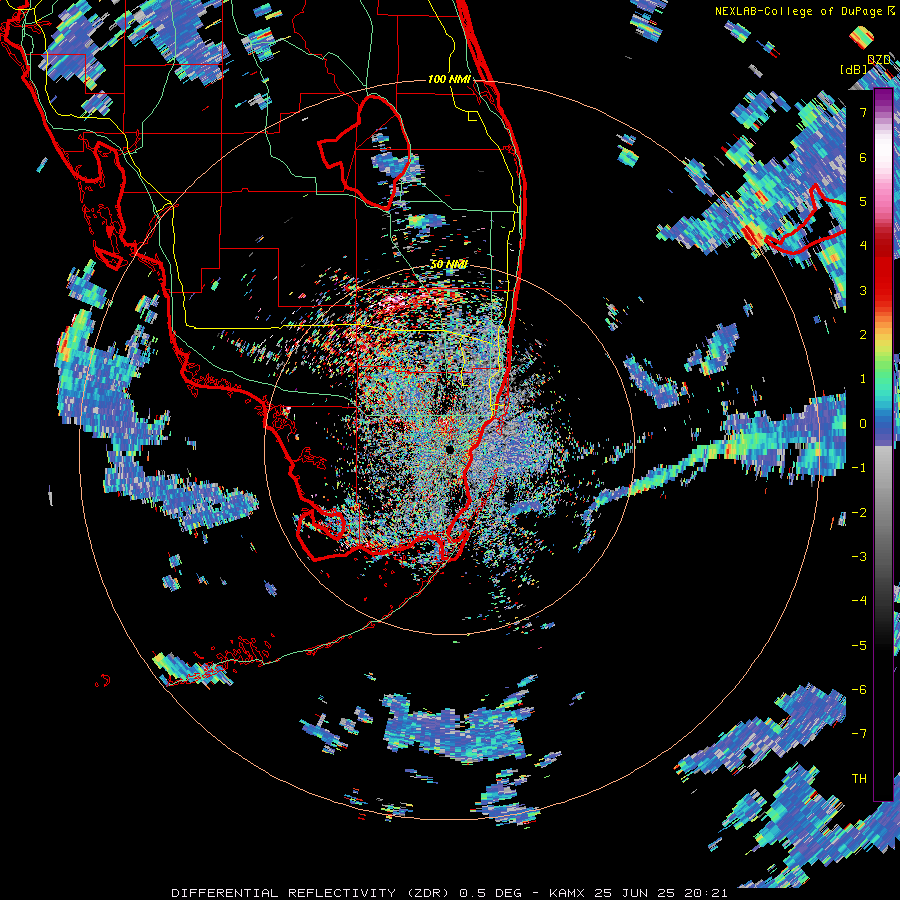This screenshot has height=900, width=900.
Task: Click the '-6' value on the scale
Action: pyautogui.click(x=859, y=689)
